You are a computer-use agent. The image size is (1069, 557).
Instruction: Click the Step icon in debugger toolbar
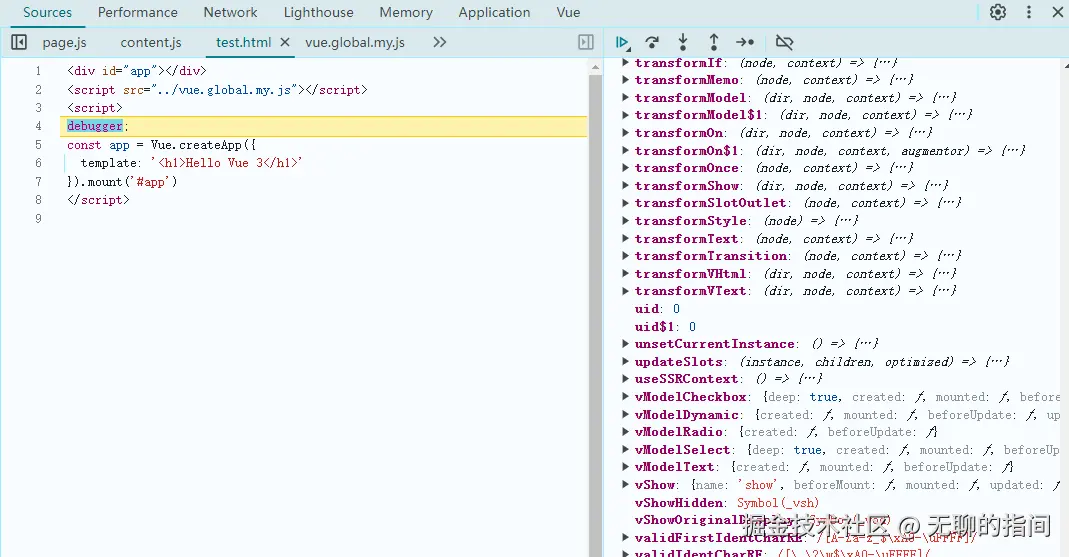click(745, 42)
